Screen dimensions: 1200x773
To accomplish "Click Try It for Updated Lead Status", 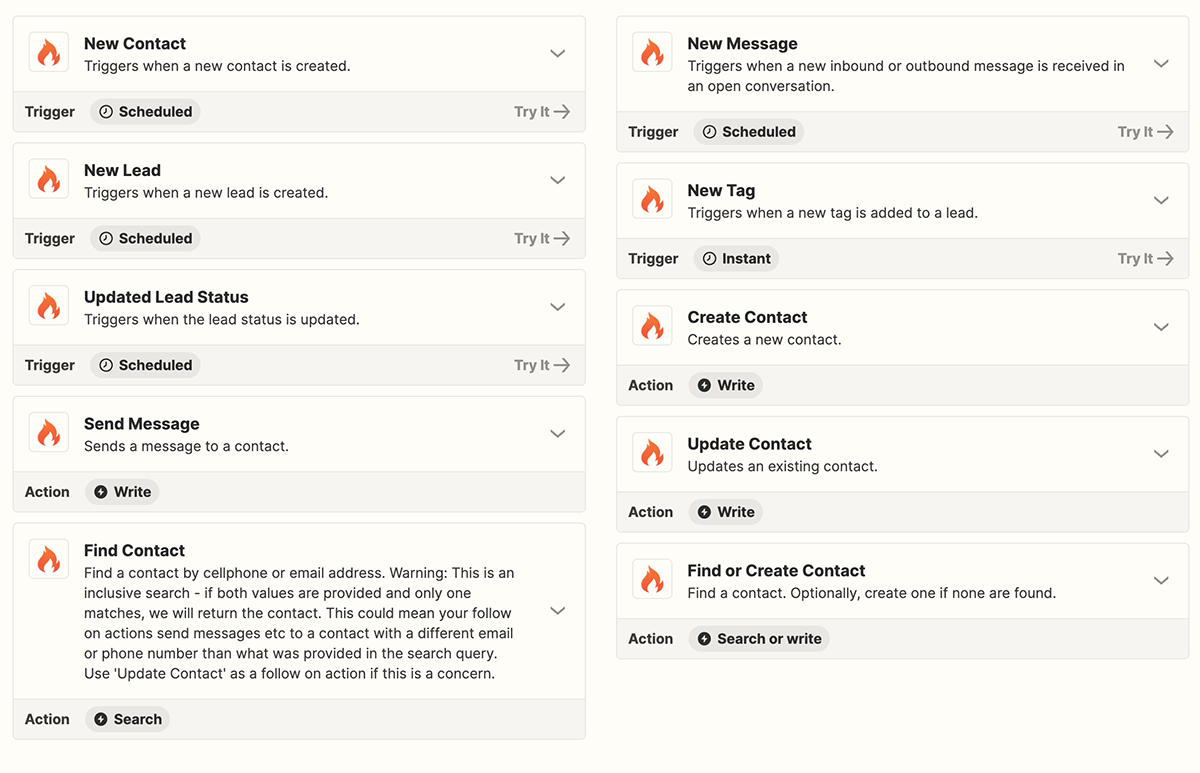I will click(x=542, y=365).
